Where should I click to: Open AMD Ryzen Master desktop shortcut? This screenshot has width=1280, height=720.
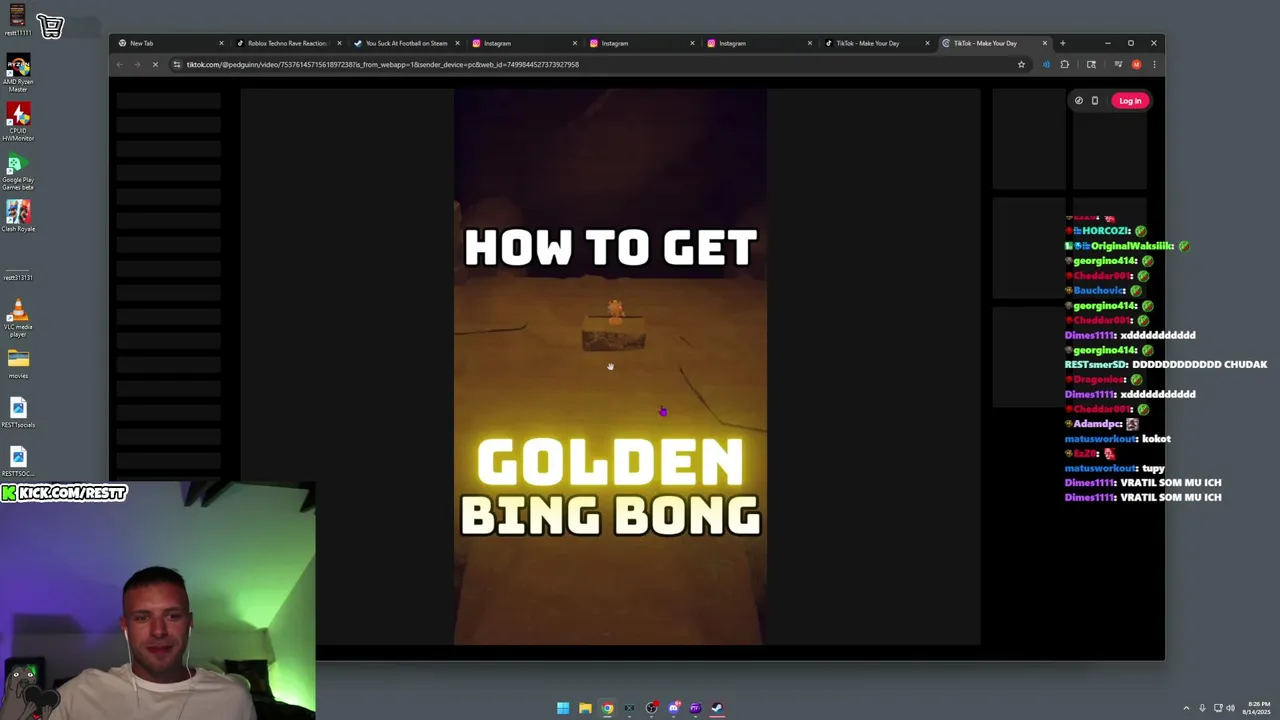tap(18, 74)
